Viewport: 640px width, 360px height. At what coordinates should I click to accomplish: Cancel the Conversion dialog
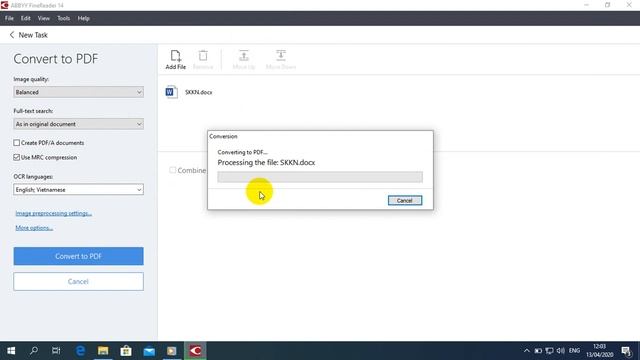coord(405,200)
